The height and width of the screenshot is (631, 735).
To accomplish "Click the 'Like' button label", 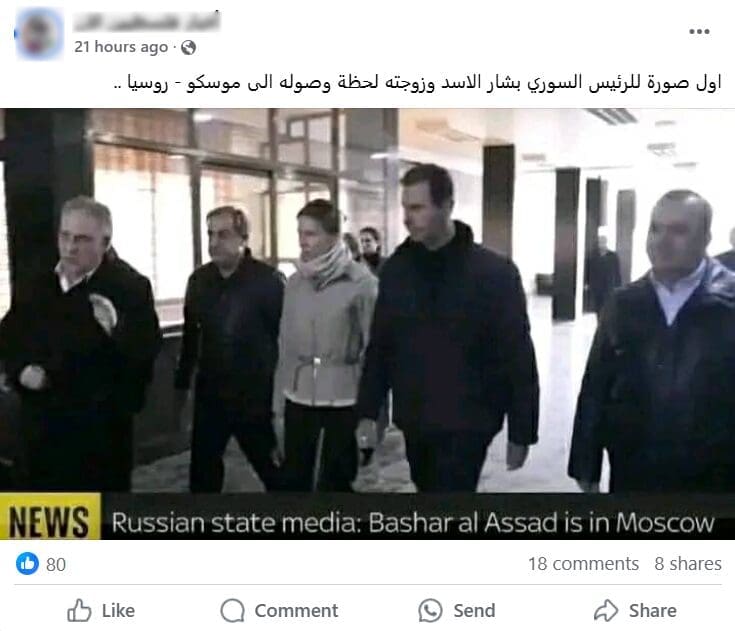I will pyautogui.click(x=118, y=611).
